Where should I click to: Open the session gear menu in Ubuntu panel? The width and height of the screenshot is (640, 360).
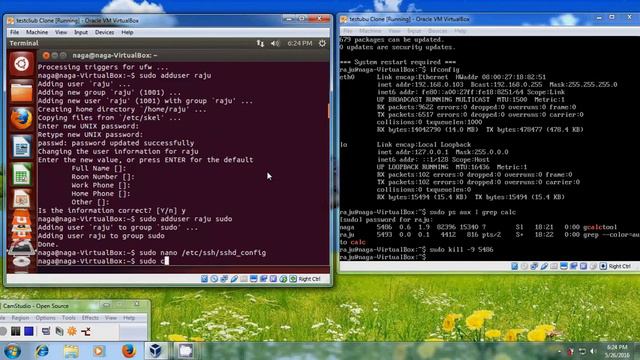click(x=322, y=43)
